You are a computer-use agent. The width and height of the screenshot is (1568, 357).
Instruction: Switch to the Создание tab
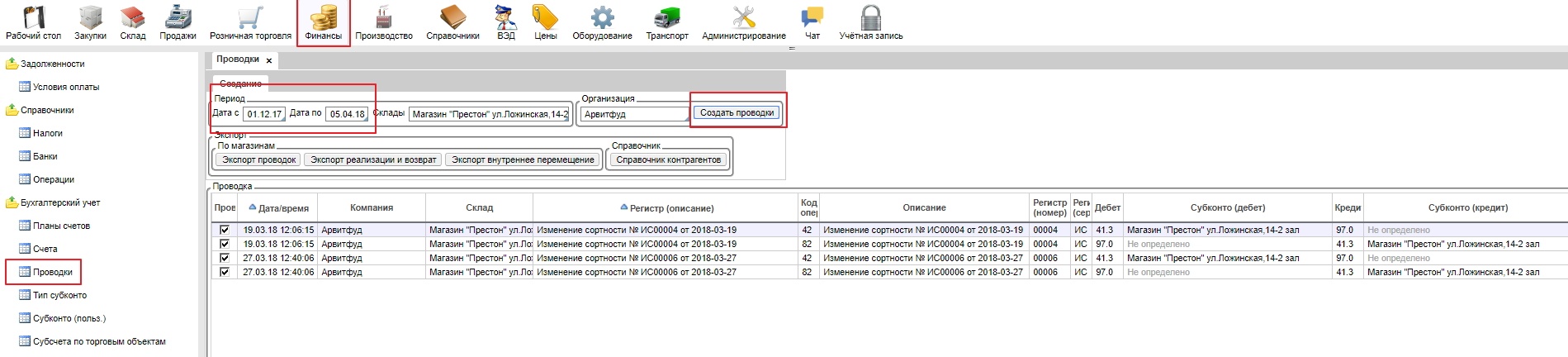click(x=240, y=83)
